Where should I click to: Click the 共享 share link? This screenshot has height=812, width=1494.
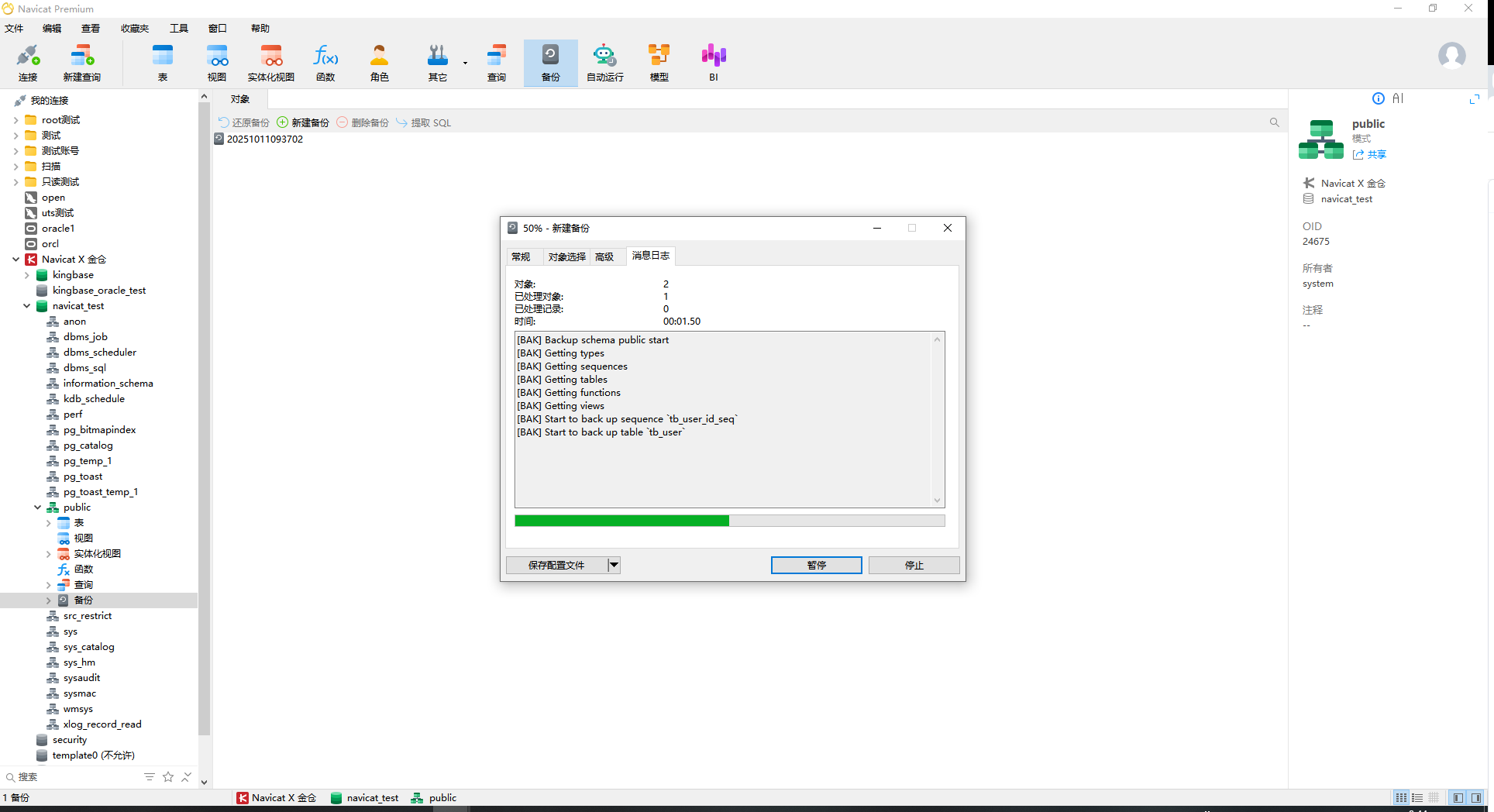[1369, 154]
